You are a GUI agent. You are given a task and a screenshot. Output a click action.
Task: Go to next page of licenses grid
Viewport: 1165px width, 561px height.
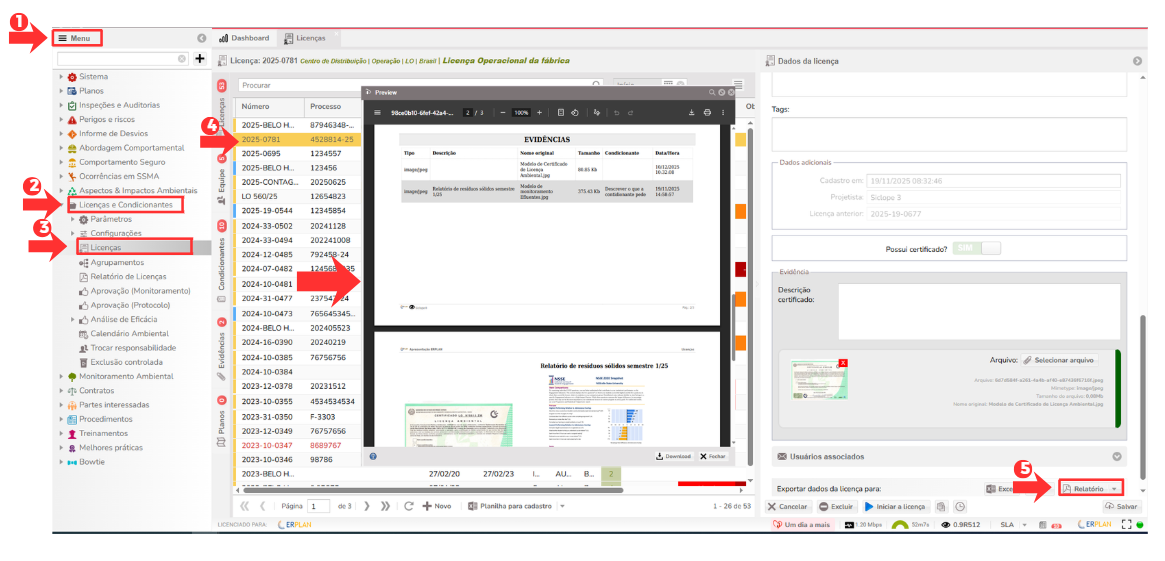[367, 506]
